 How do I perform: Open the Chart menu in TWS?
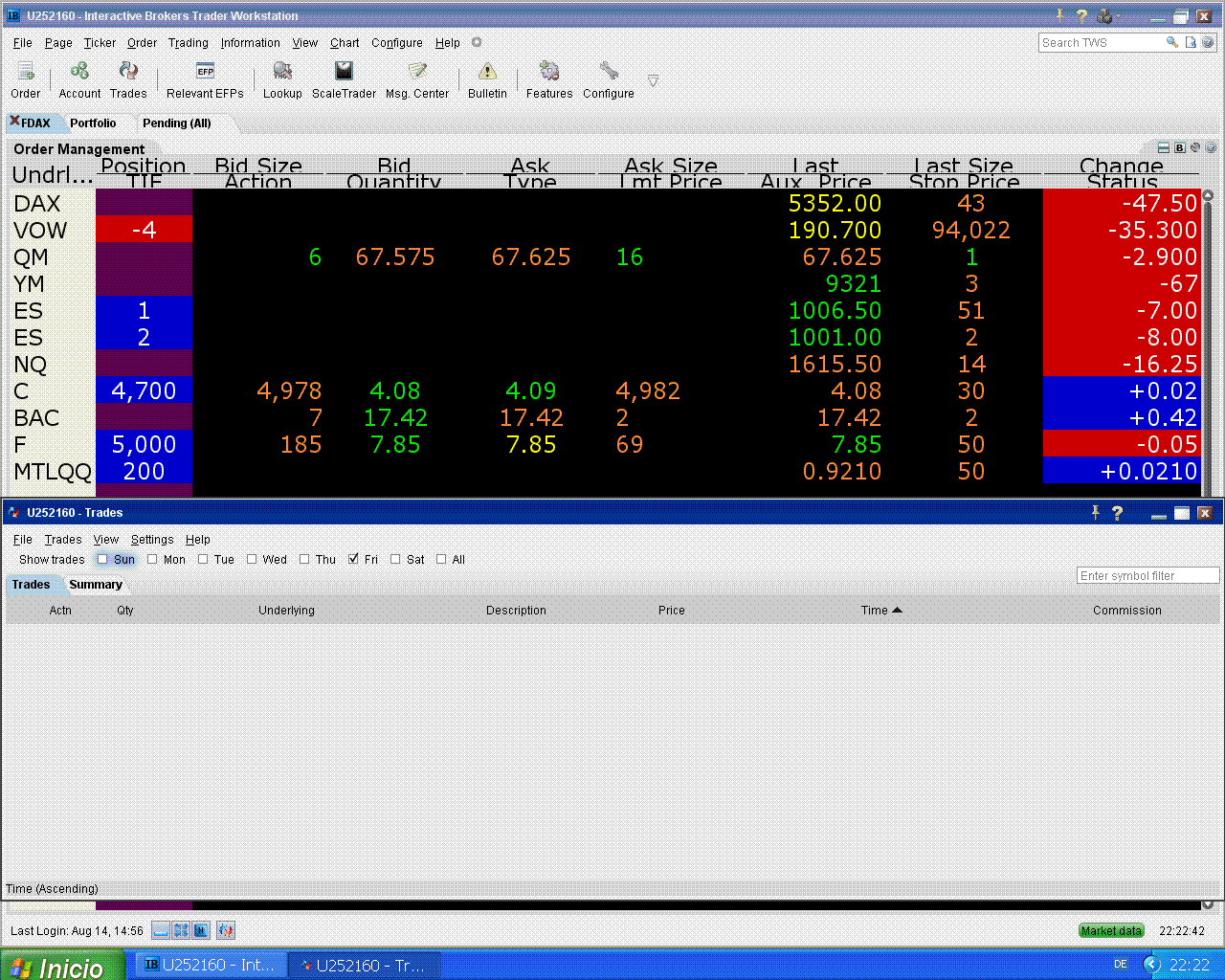pos(345,42)
